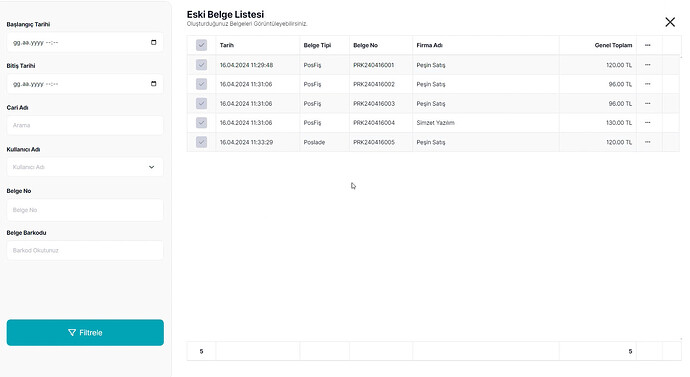Open the more options menu for PRK240416003
The width and height of the screenshot is (690, 377).
647,103
